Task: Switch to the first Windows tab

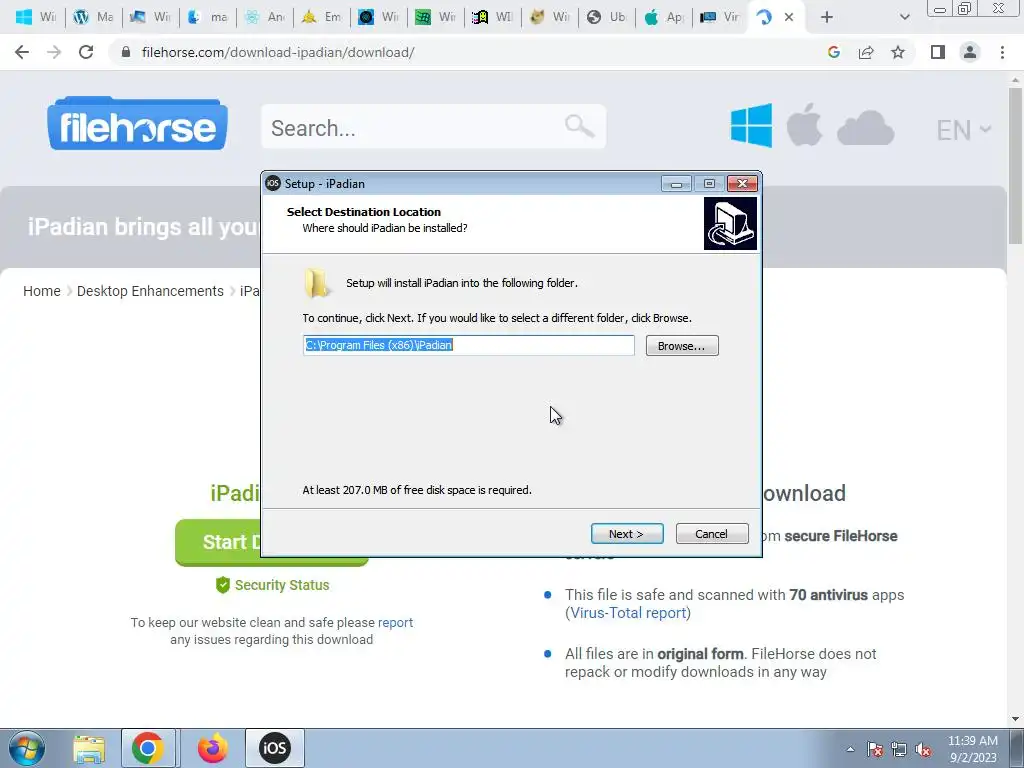Action: (35, 17)
